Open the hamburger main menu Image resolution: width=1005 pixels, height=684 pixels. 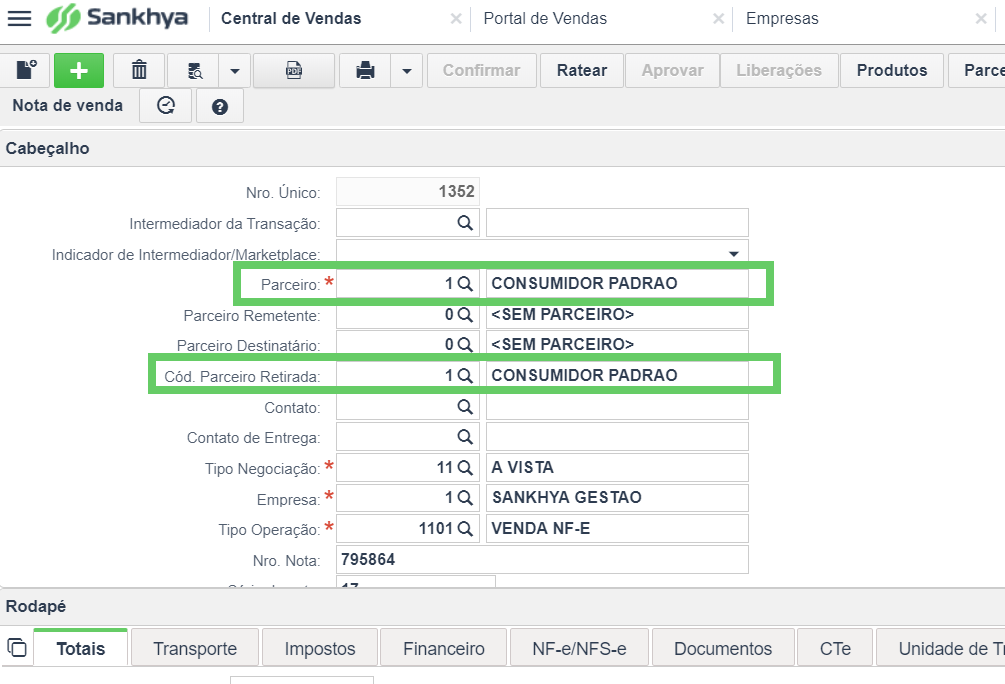(19, 18)
